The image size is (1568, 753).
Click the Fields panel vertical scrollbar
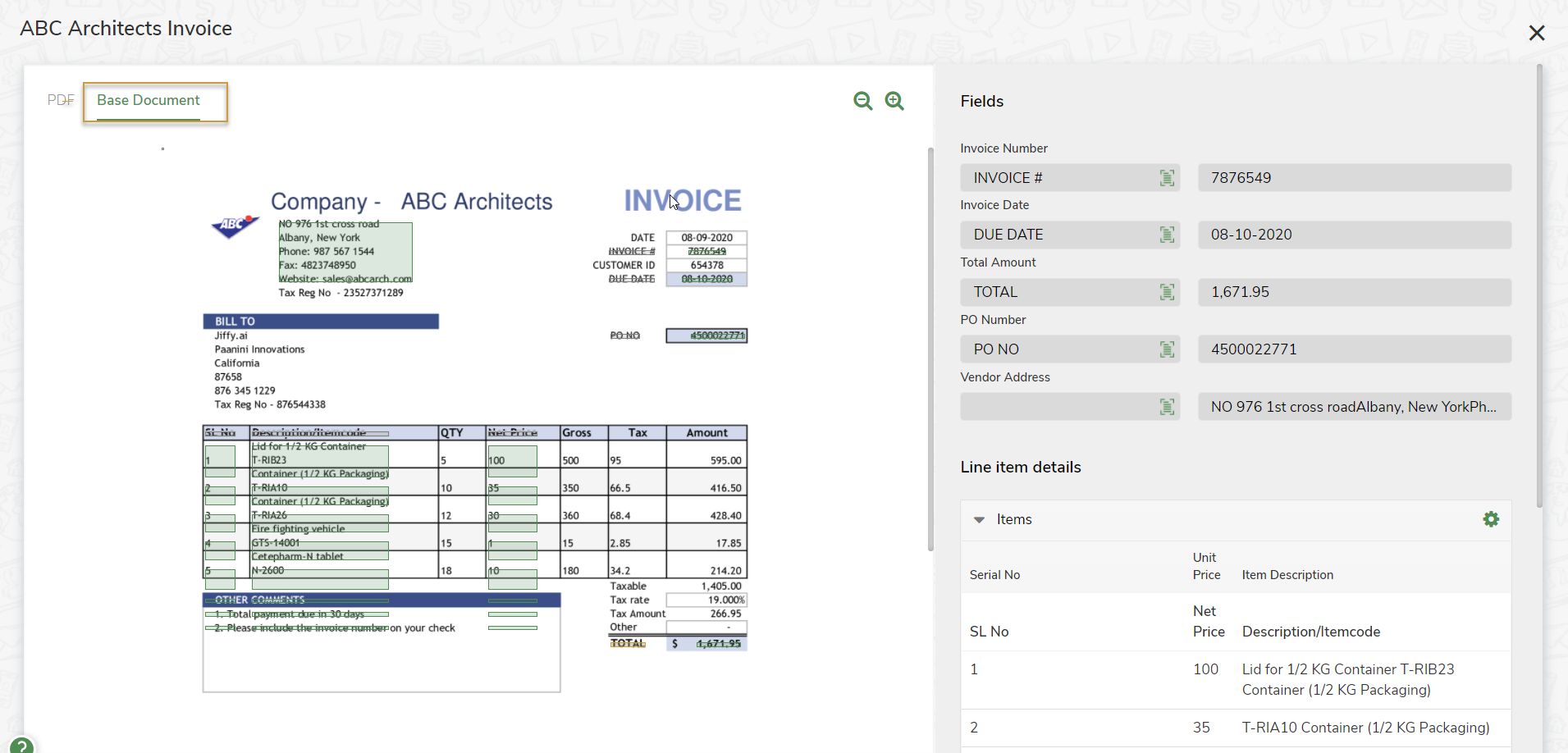[1539, 287]
